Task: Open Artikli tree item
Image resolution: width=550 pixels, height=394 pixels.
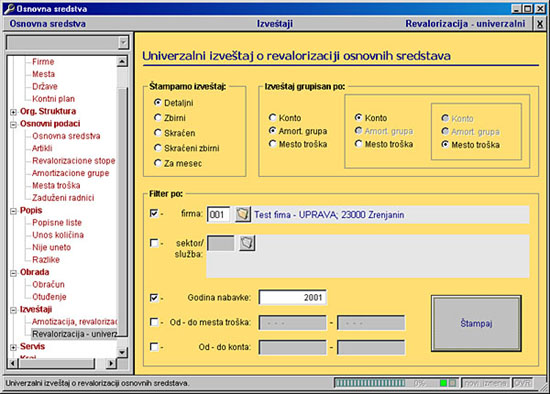Action: [42, 148]
